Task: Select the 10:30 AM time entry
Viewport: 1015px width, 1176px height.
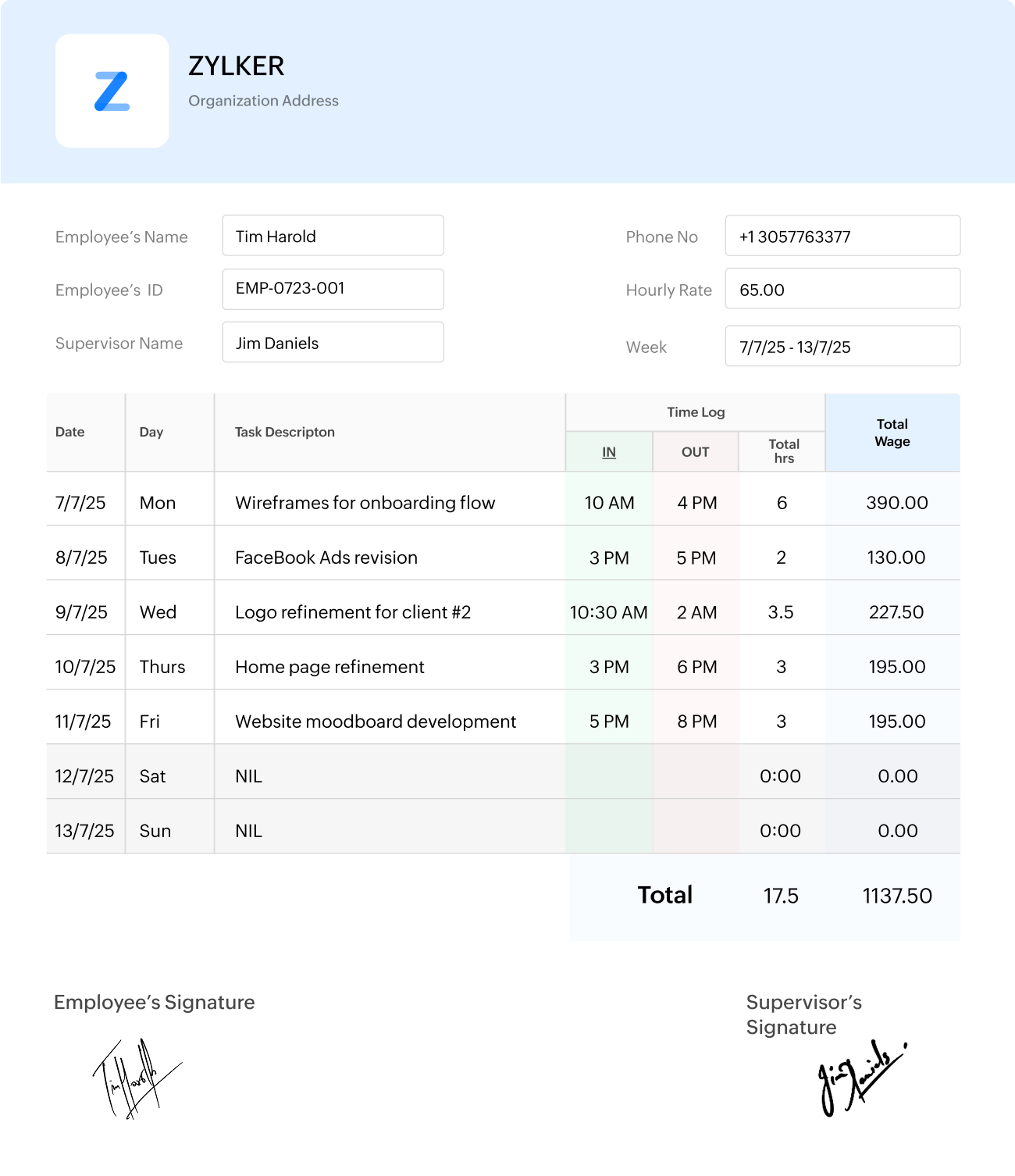Action: click(x=608, y=612)
